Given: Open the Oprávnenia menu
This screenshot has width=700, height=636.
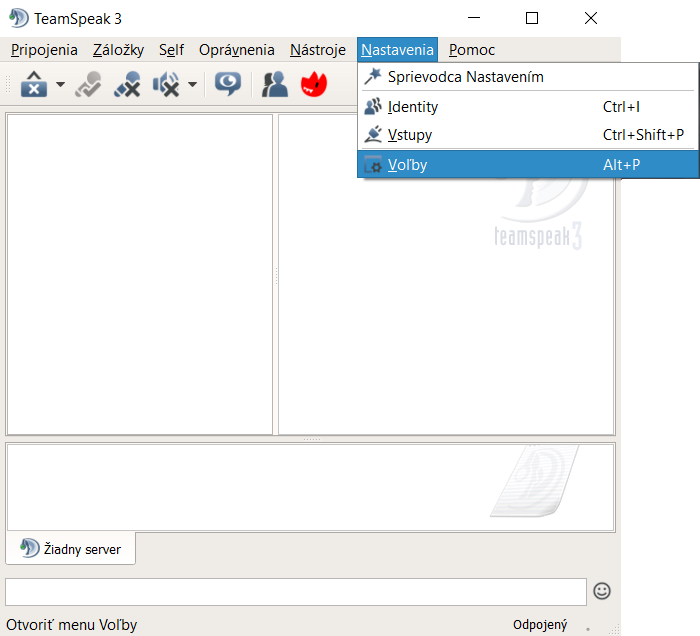Looking at the screenshot, I should click(x=237, y=50).
